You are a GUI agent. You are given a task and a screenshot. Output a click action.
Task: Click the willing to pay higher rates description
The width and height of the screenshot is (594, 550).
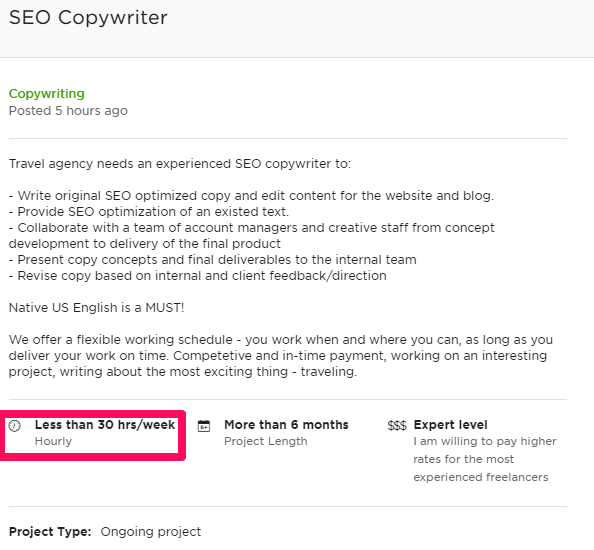point(485,459)
